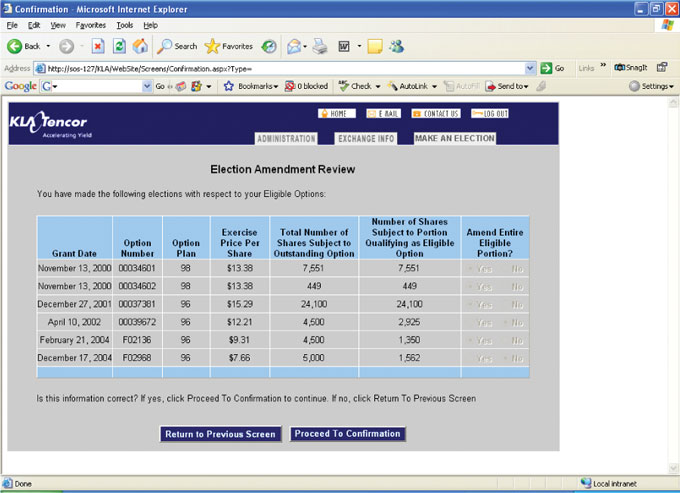Image resolution: width=680 pixels, height=493 pixels.
Task: Click the HOME link in header
Action: tap(337, 114)
